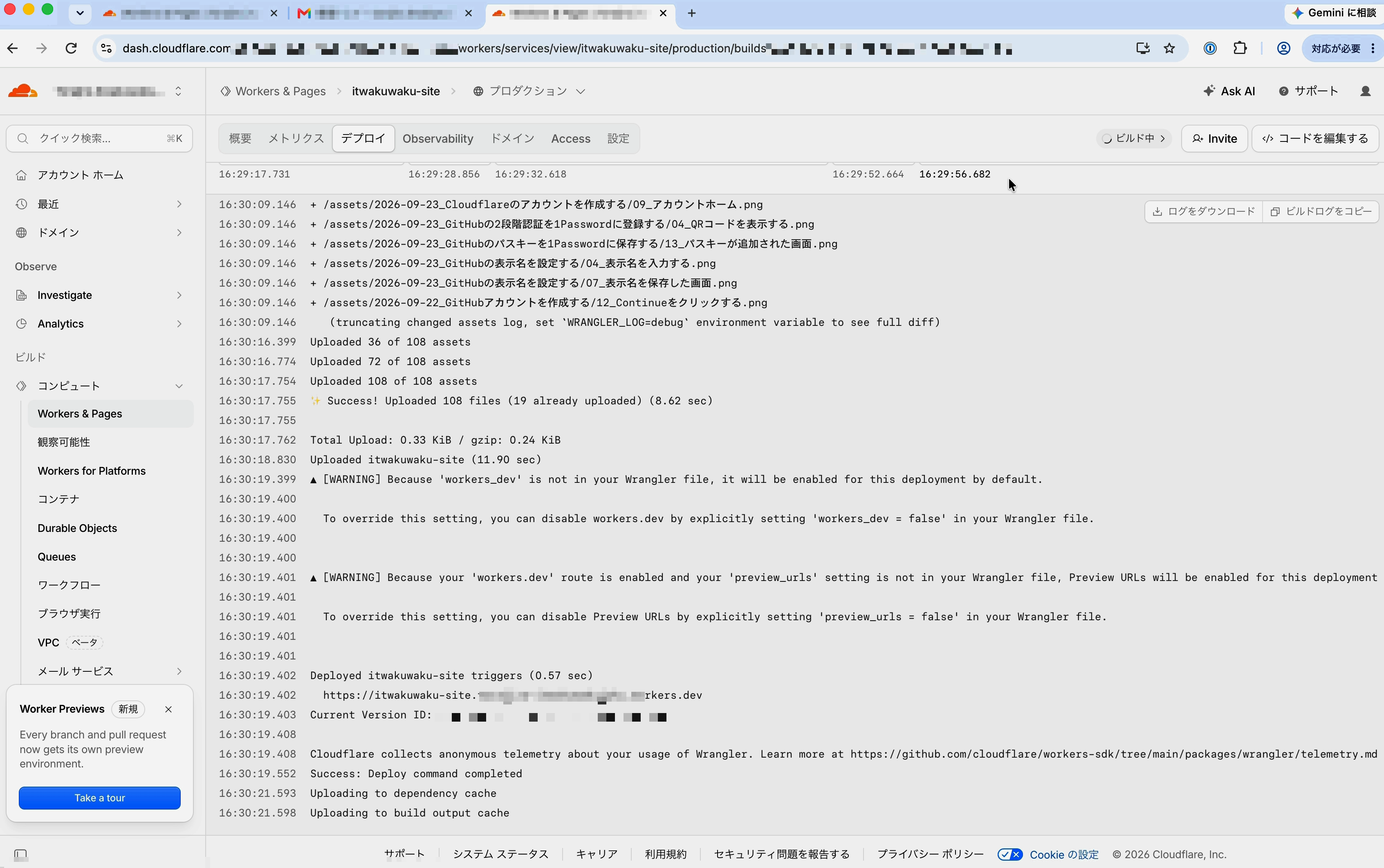
Task: Open Gemini に相談 button
Action: [x=1334, y=13]
